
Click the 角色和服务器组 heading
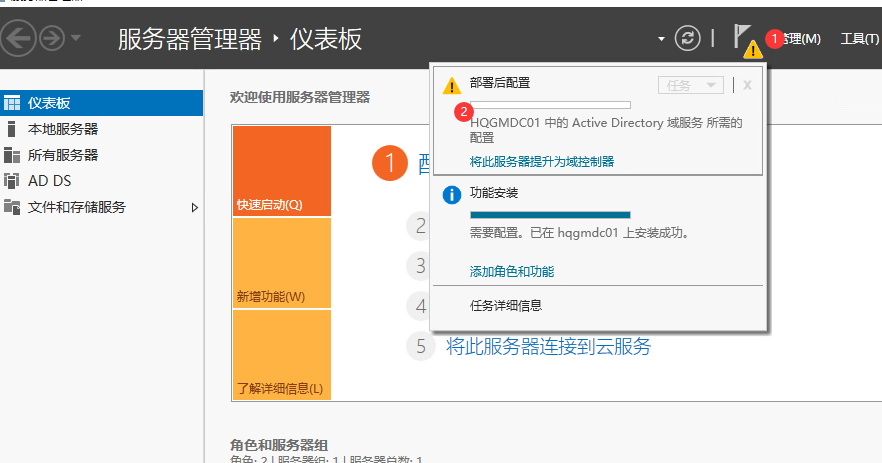click(279, 446)
